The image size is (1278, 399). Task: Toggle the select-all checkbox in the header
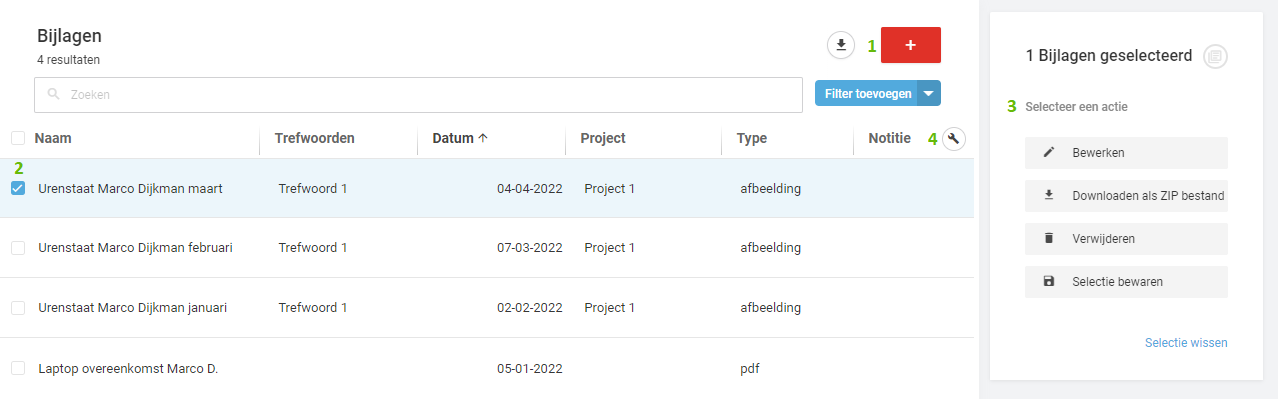(x=18, y=138)
